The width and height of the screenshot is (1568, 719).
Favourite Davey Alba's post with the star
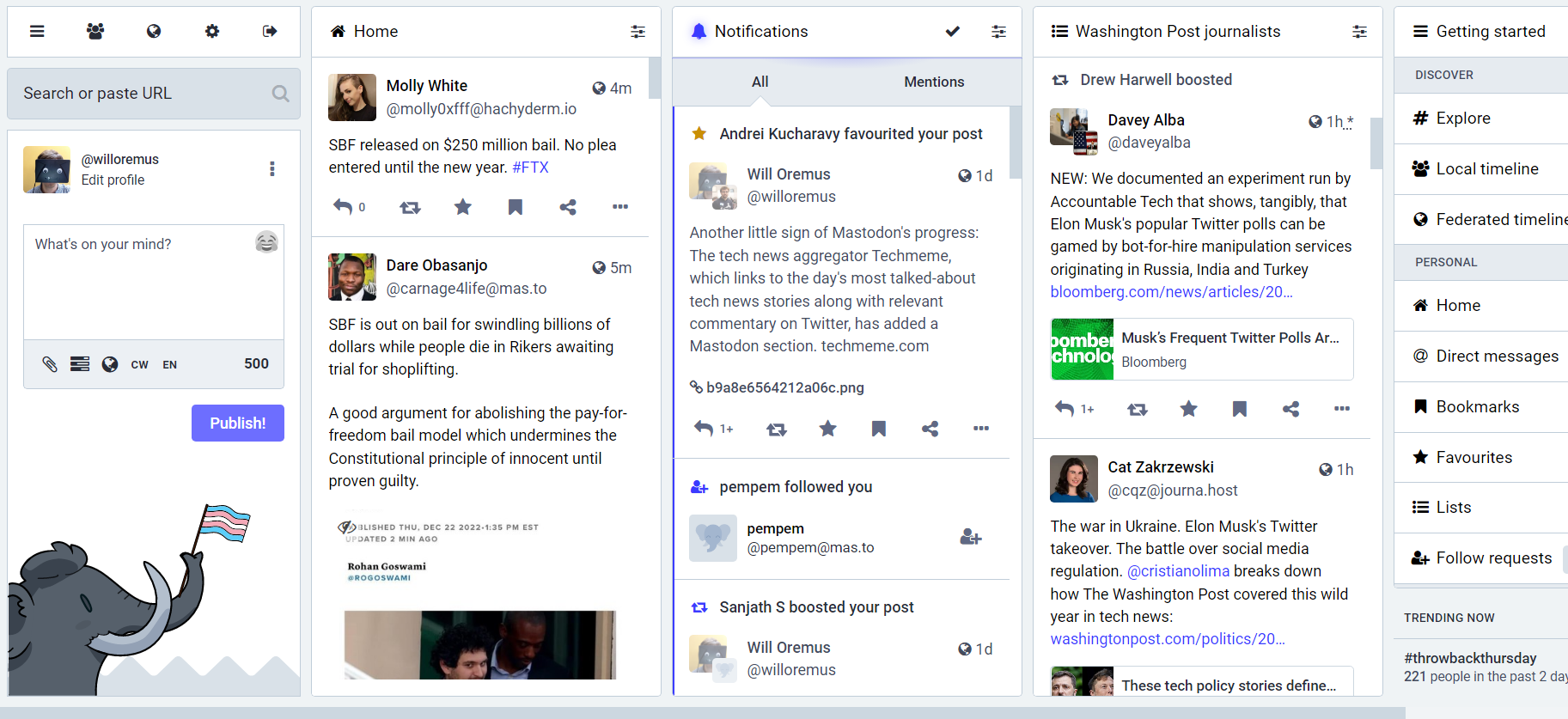point(1188,409)
